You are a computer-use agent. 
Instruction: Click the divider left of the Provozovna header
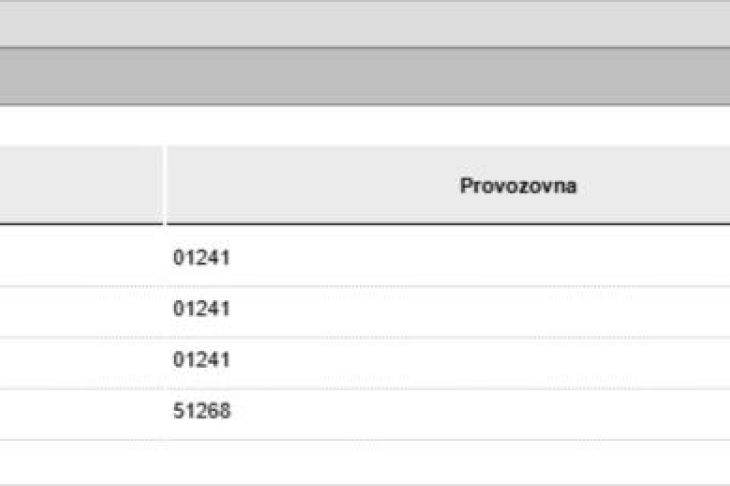[164, 186]
